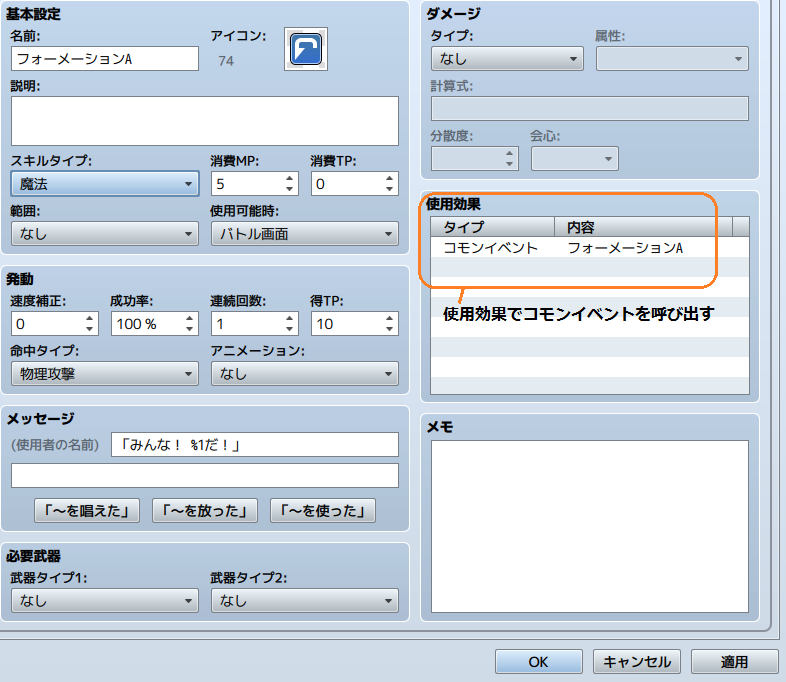Increase 得TP with the up arrow
The width and height of the screenshot is (786, 682).
point(389,318)
